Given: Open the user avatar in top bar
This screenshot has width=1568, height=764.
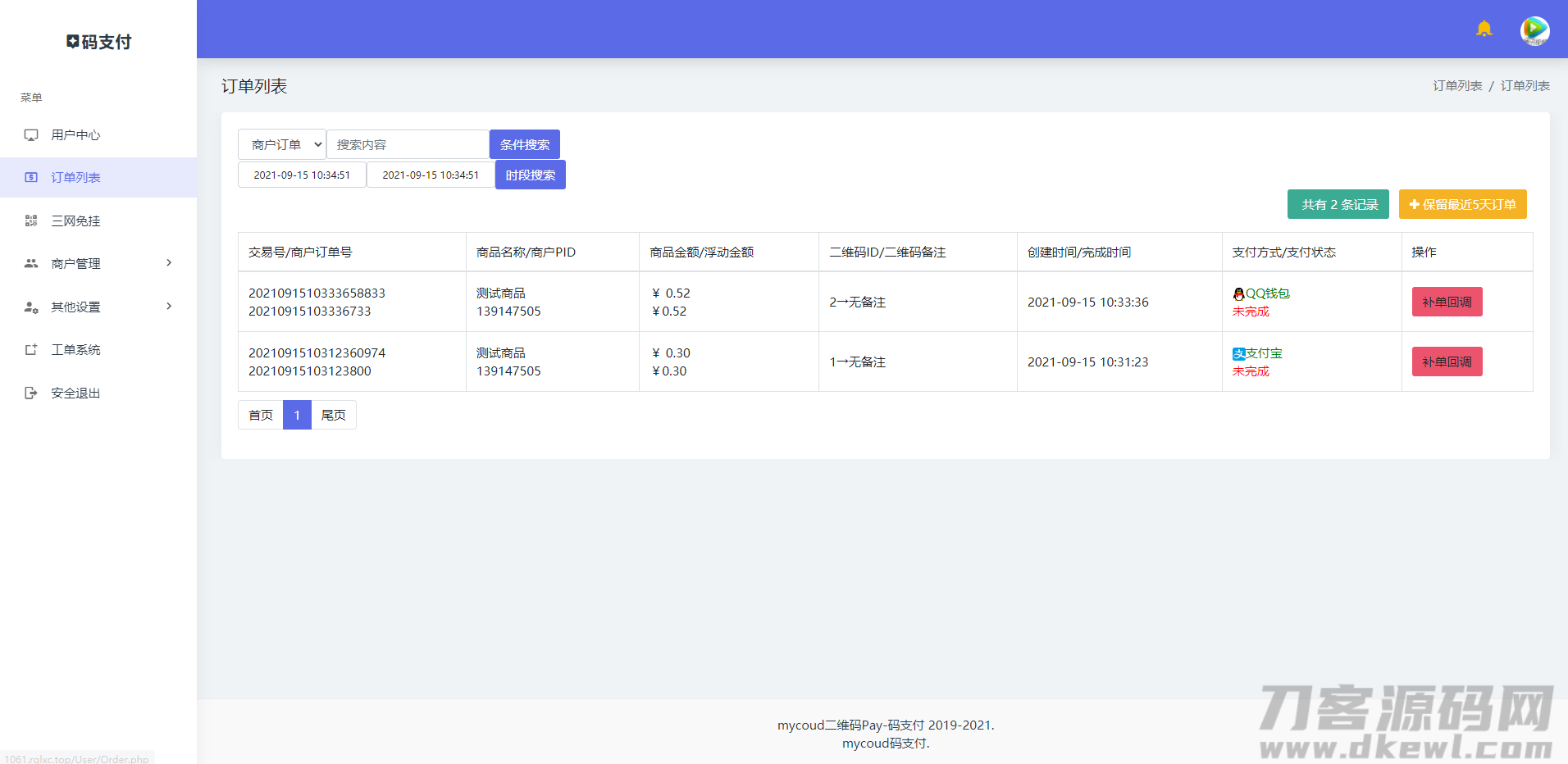Looking at the screenshot, I should [1534, 30].
